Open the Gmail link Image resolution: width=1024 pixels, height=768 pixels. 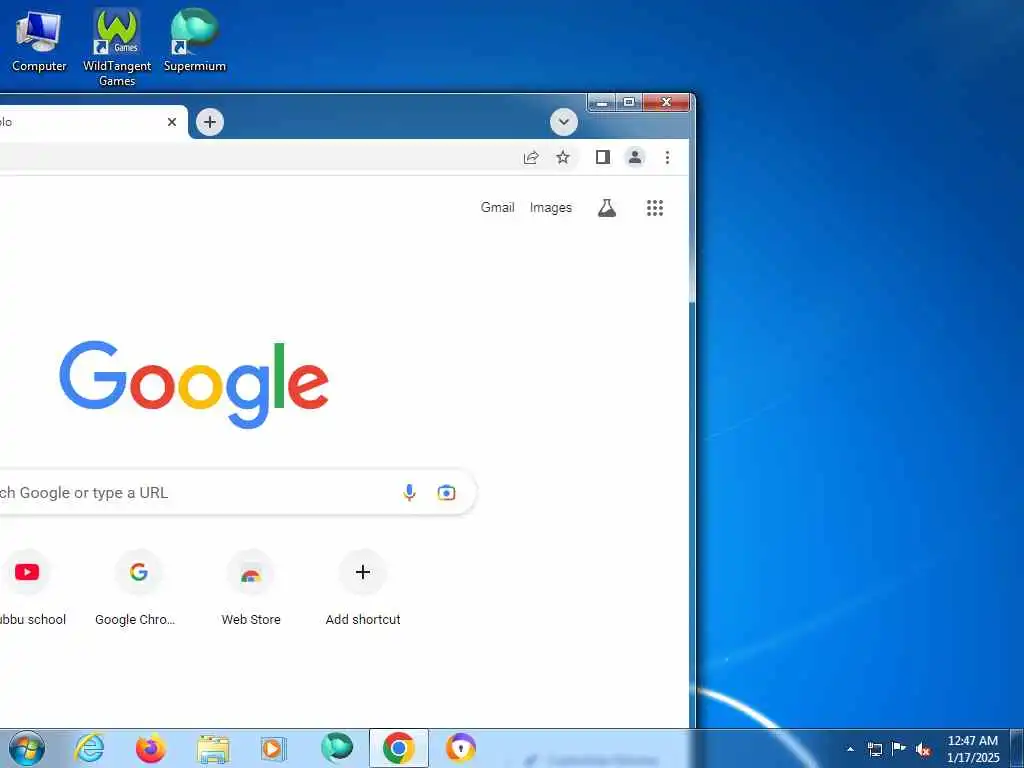coord(498,207)
